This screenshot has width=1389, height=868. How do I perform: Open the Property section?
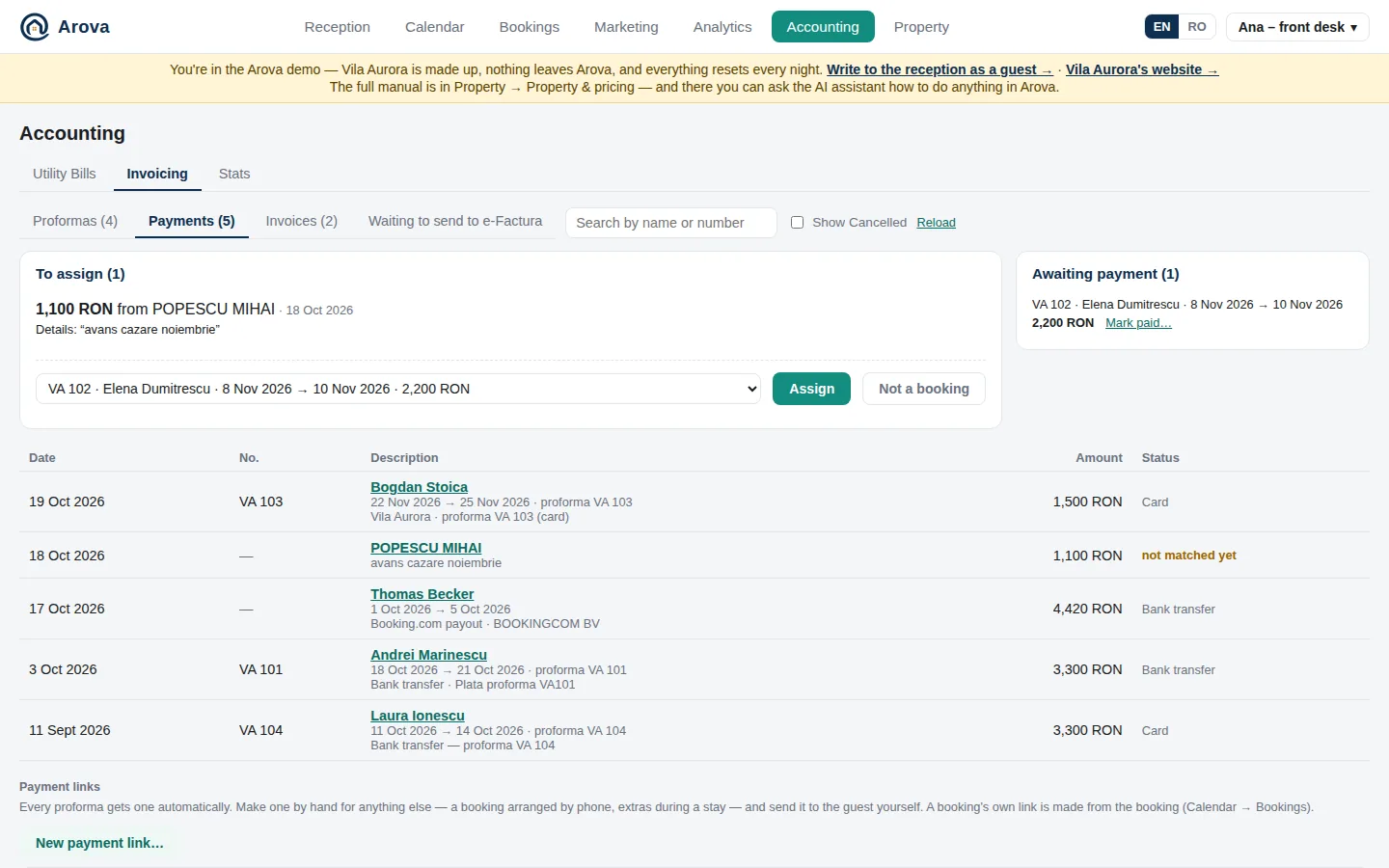(921, 27)
